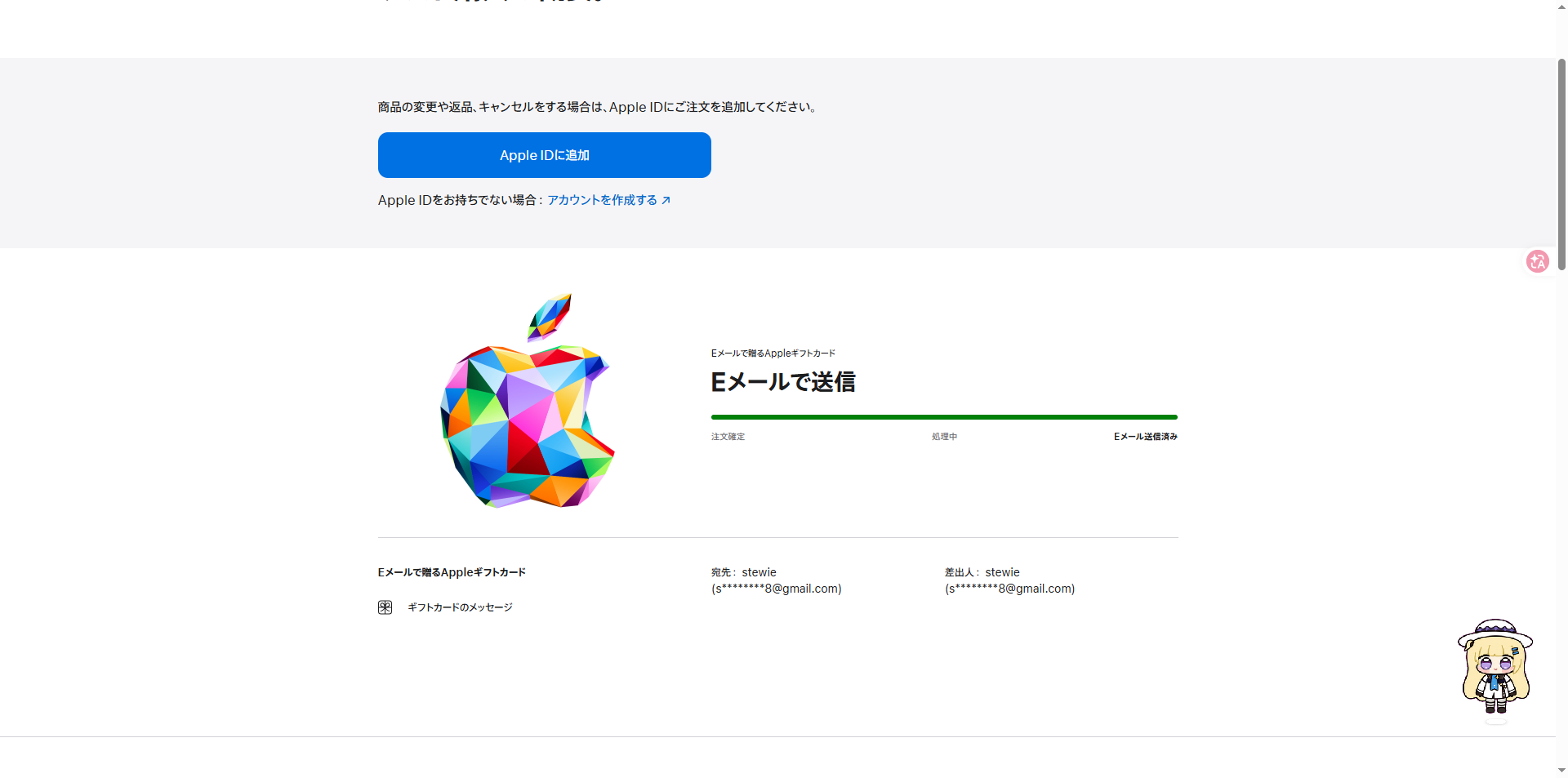Click the small gift card caption above heading
Image resolution: width=1568 pixels, height=778 pixels.
click(773, 353)
